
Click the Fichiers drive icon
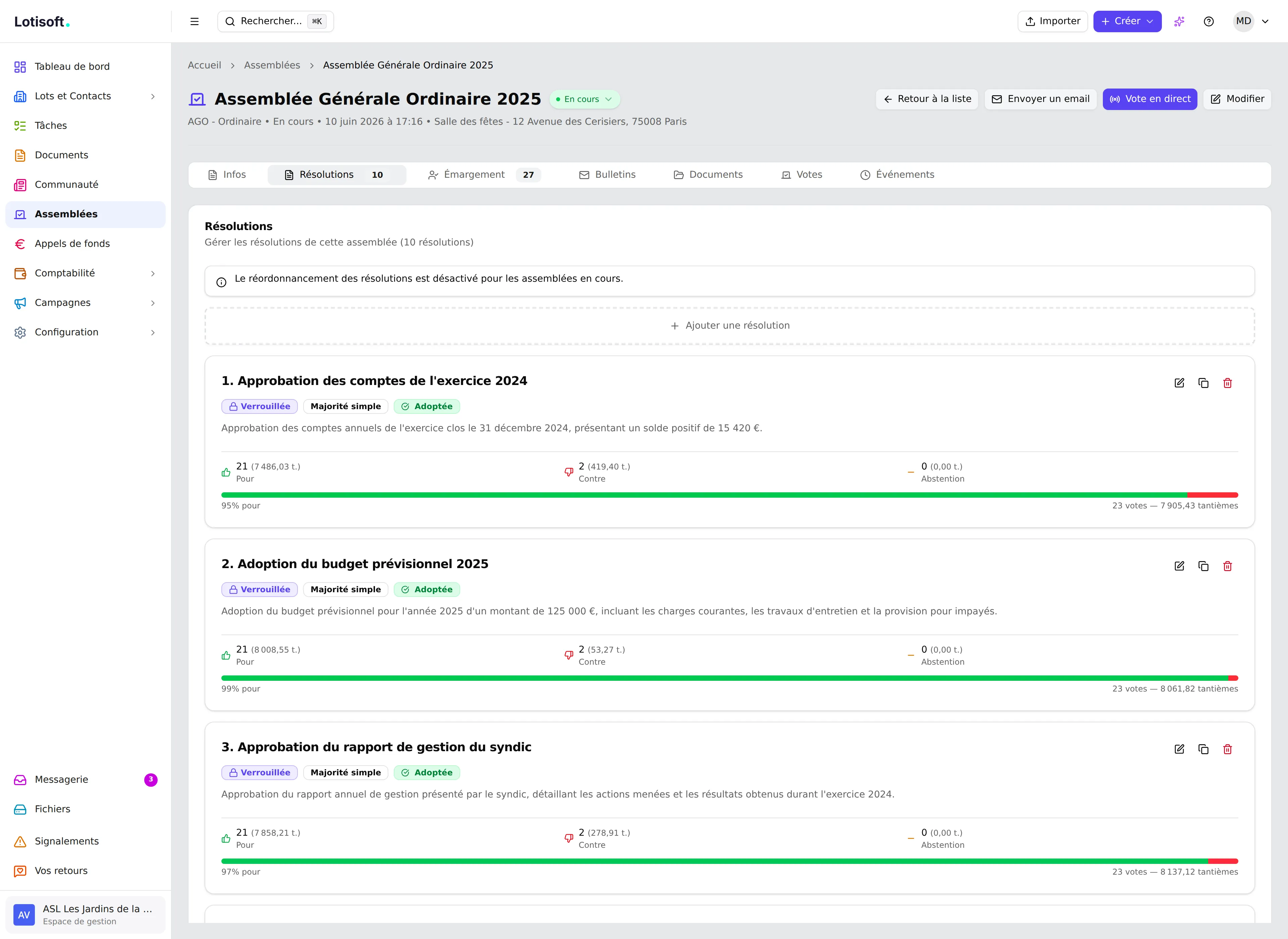click(x=20, y=810)
